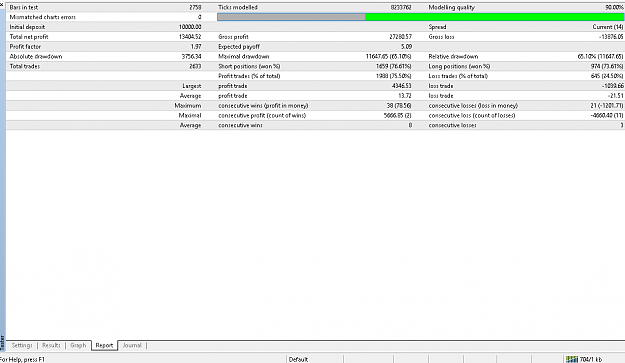Click the 'Total net profit' label
Screen dimensions: 625x363
pyautogui.click(x=29, y=37)
